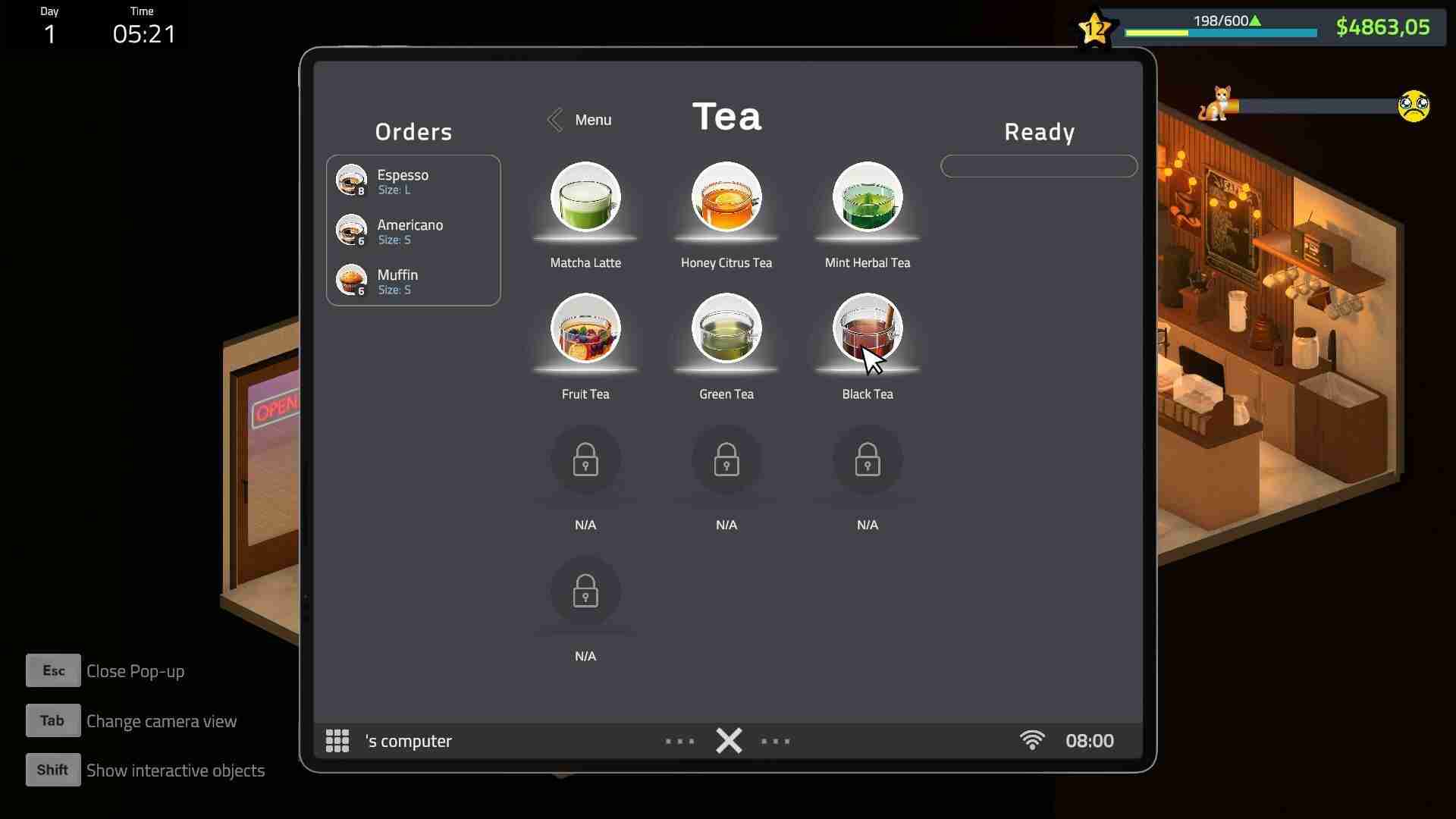The height and width of the screenshot is (819, 1456).
Task: Click the second locked N/A slot
Action: pos(727,462)
